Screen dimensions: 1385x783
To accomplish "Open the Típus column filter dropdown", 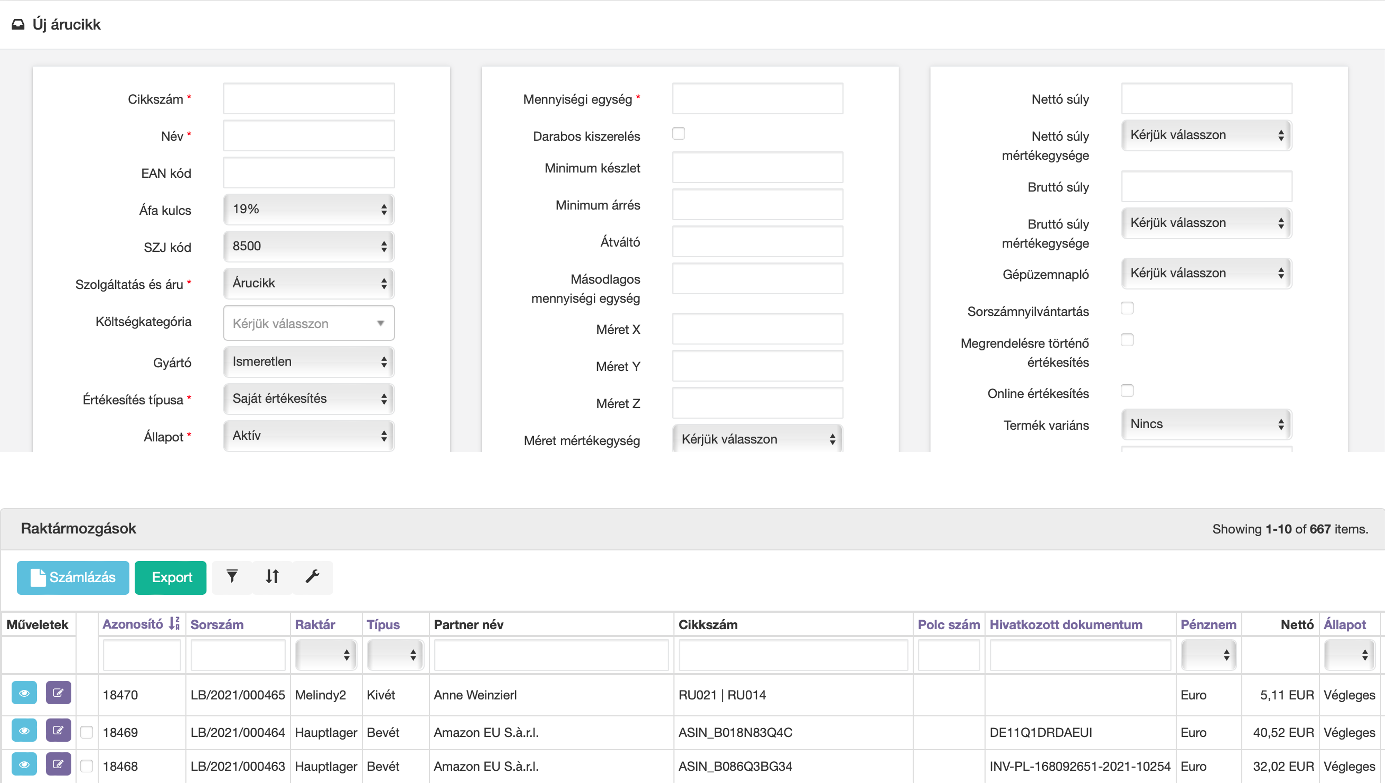I will pyautogui.click(x=395, y=655).
